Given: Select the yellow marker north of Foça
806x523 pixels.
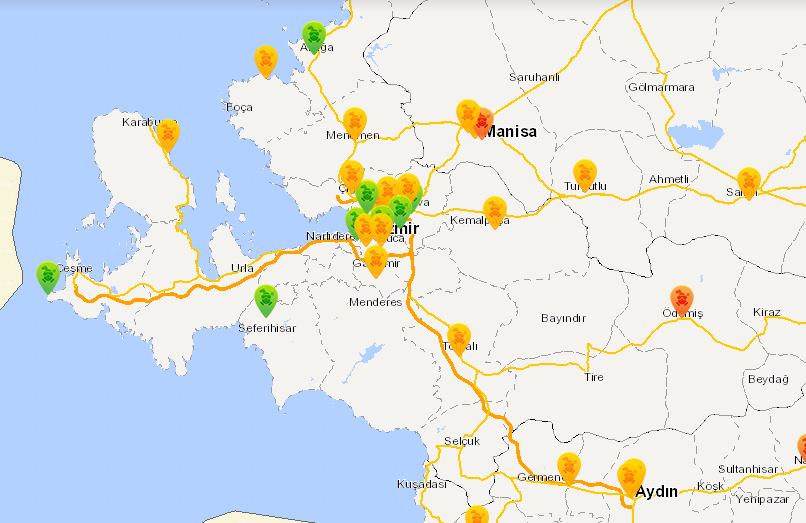Looking at the screenshot, I should pos(265,60).
